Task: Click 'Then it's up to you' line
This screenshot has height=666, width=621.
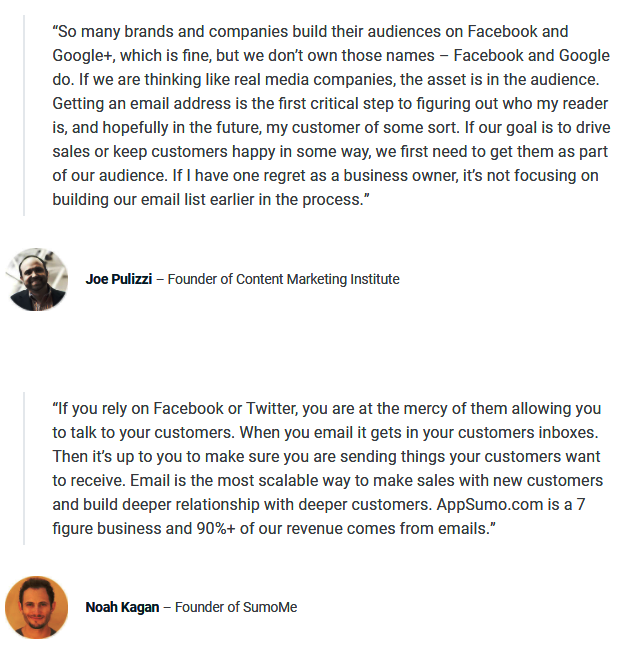Action: click(x=326, y=457)
